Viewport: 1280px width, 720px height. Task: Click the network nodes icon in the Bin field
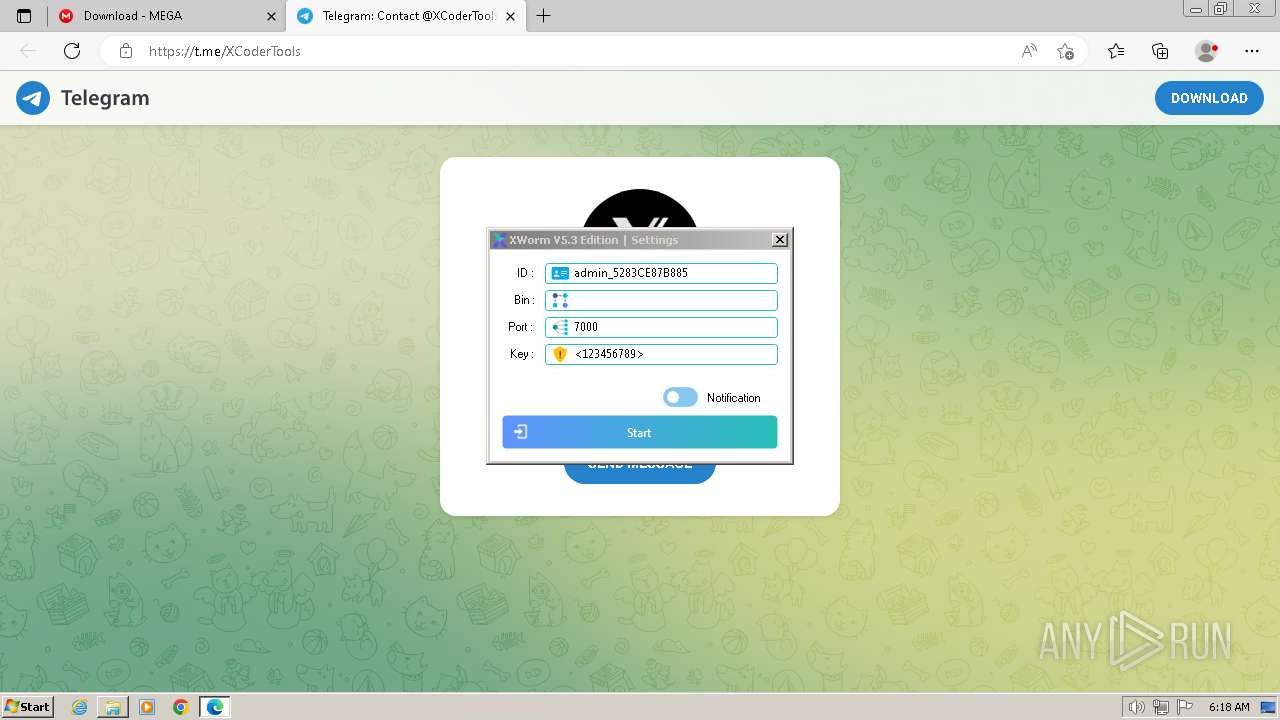pos(560,300)
